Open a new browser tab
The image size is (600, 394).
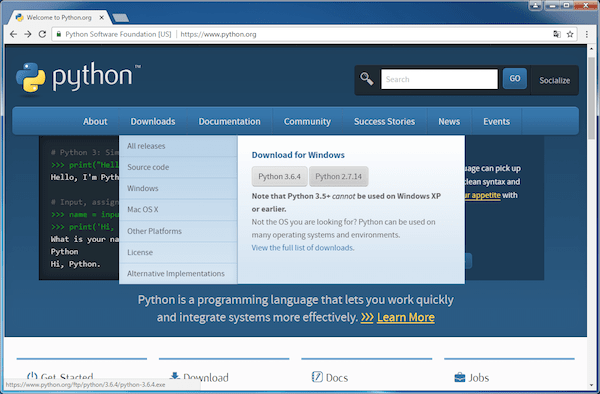[121, 18]
